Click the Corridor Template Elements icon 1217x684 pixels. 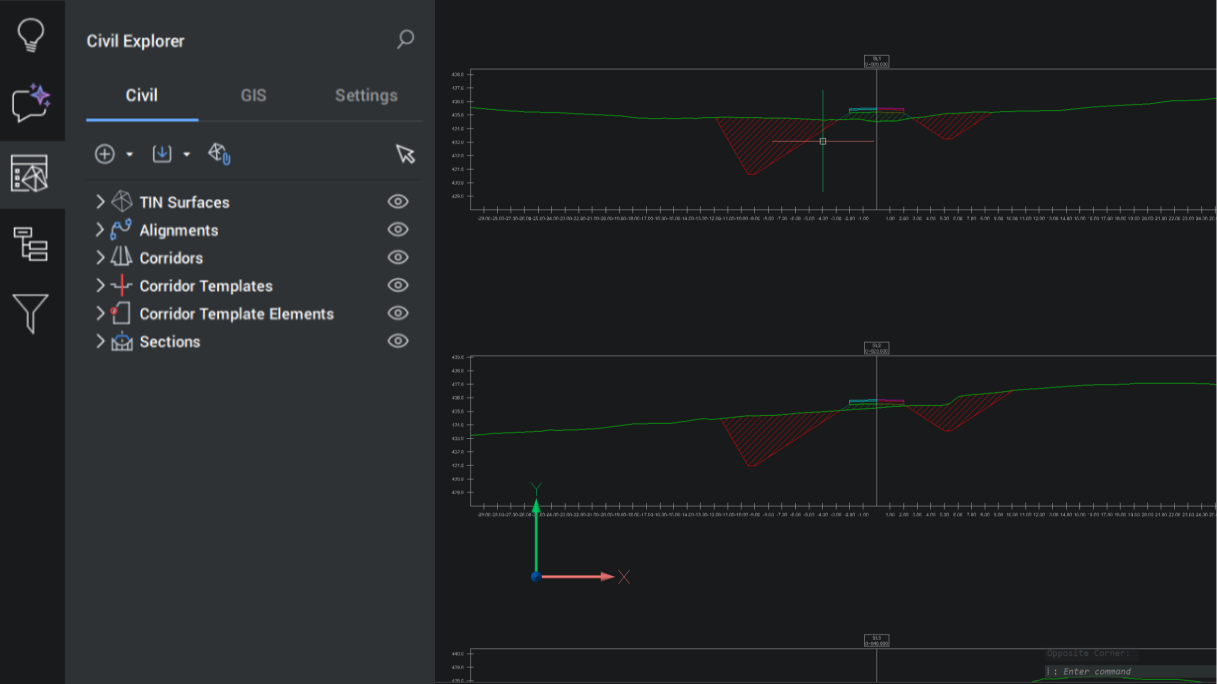[x=122, y=314]
